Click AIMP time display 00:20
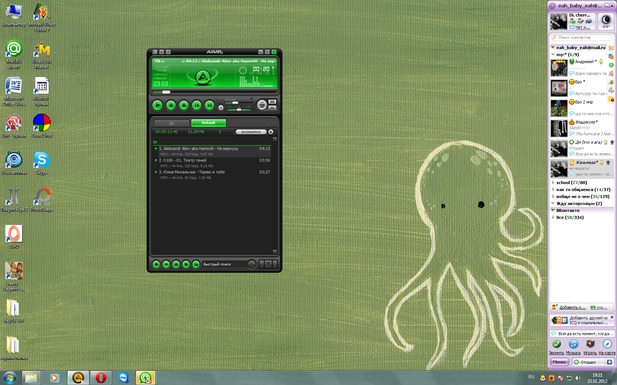This screenshot has width=617, height=385. click(261, 69)
